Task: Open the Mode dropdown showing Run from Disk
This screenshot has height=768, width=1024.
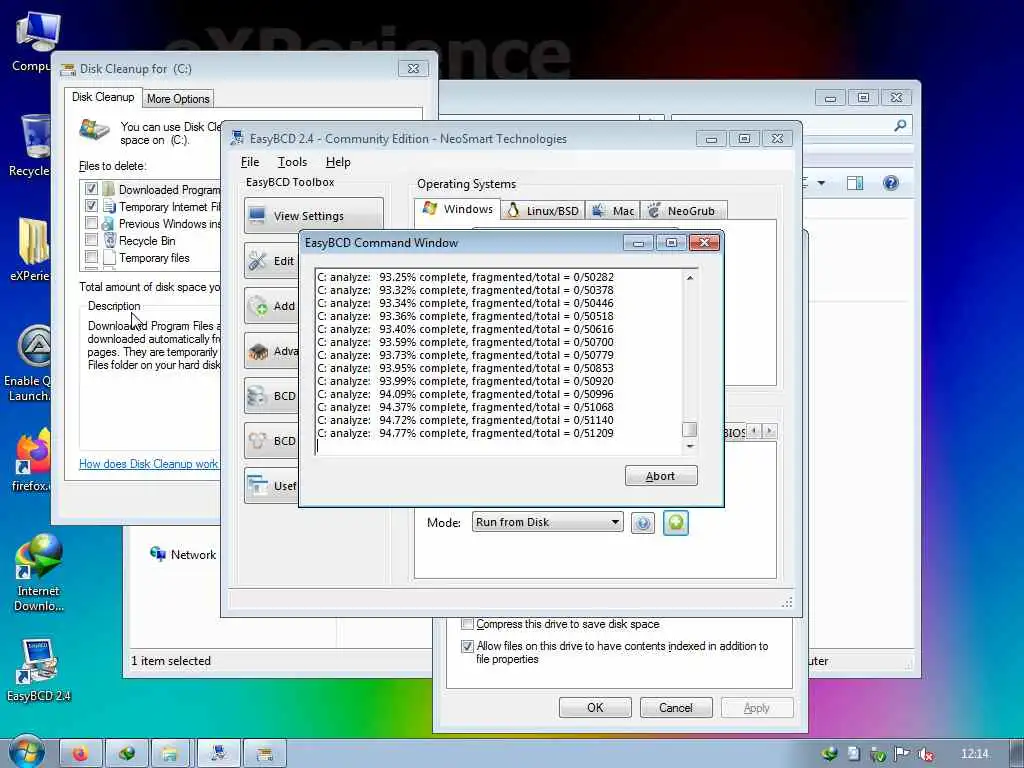Action: click(x=547, y=522)
